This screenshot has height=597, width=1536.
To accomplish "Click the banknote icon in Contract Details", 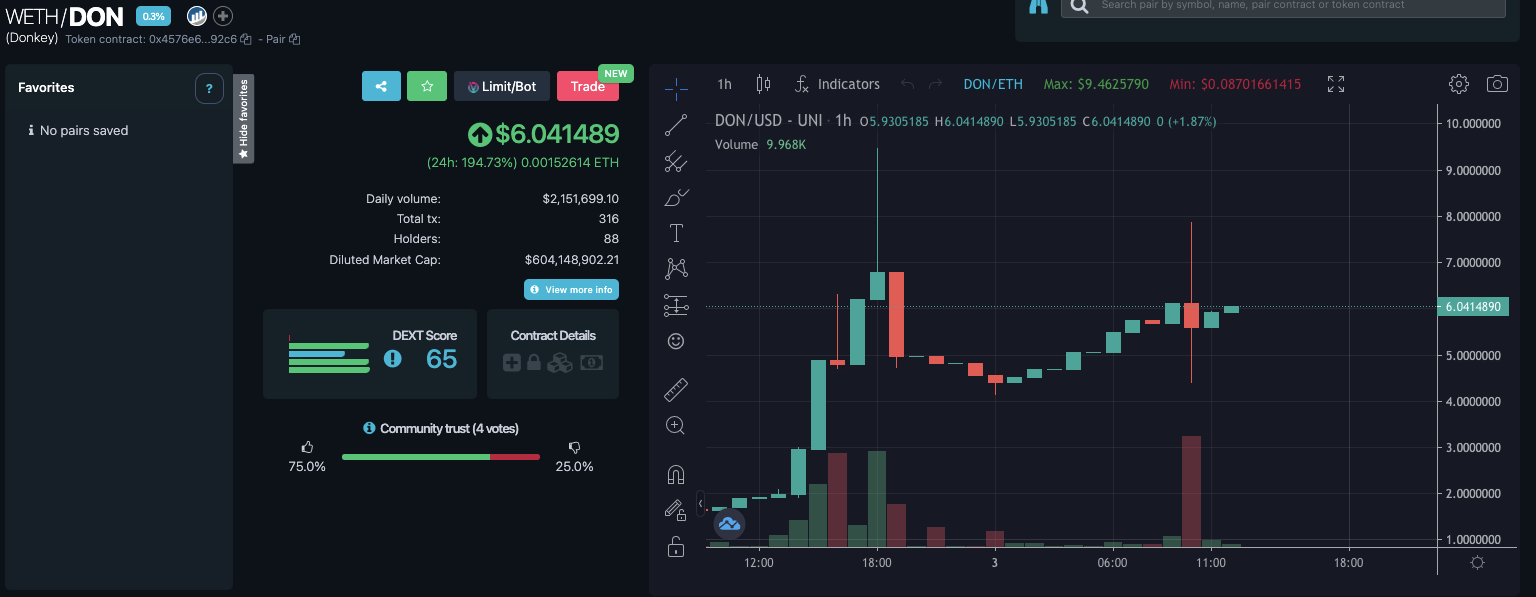I will click(591, 363).
